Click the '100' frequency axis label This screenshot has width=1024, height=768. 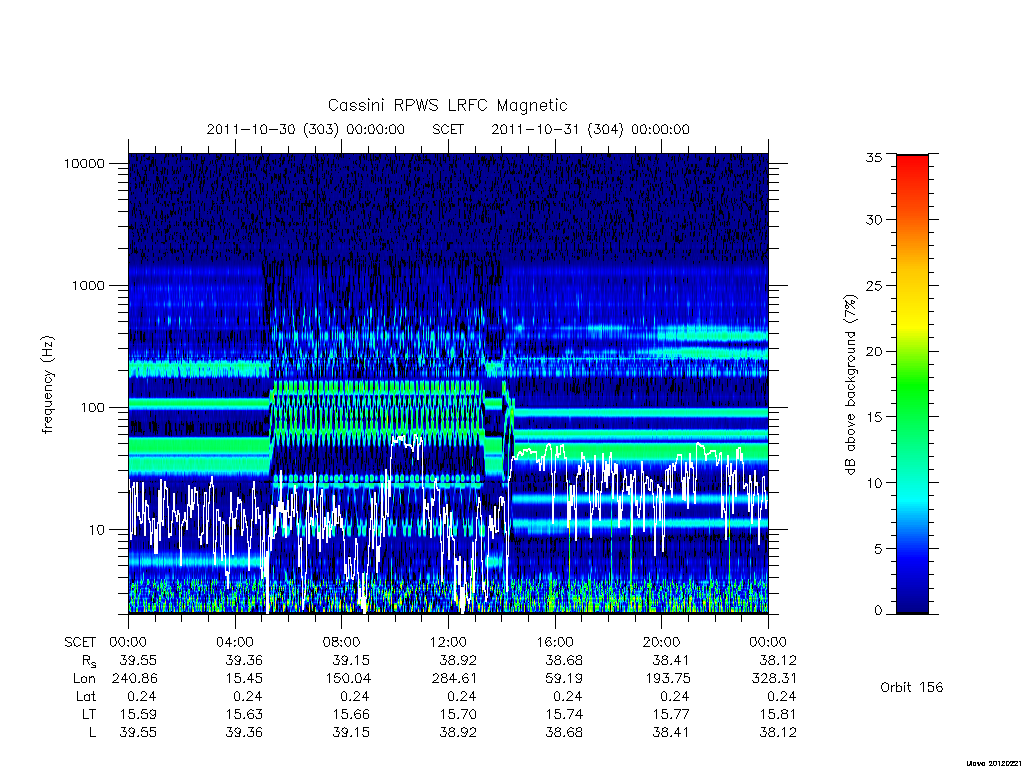pyautogui.click(x=91, y=408)
